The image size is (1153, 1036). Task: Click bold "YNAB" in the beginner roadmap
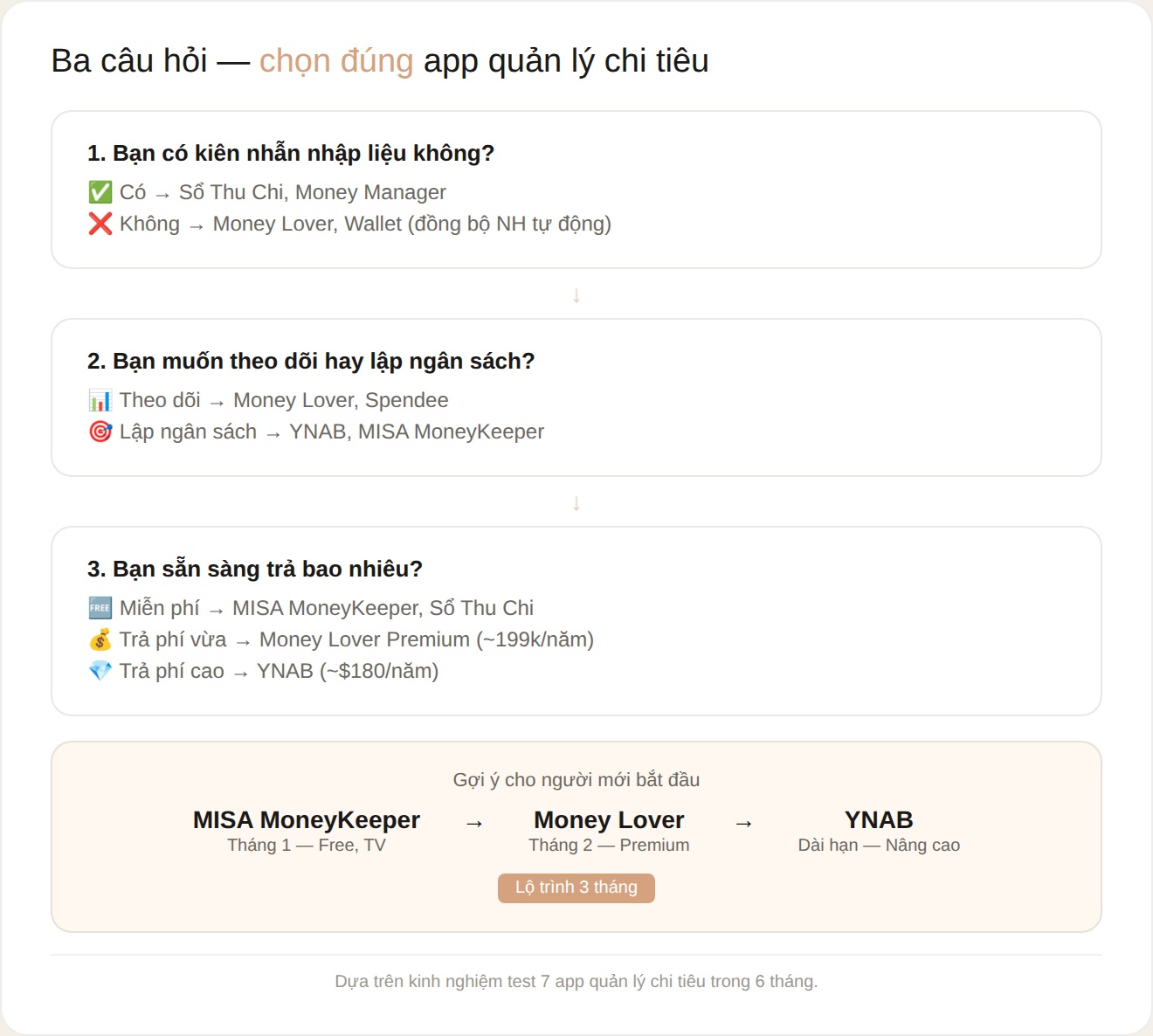pyautogui.click(x=879, y=820)
